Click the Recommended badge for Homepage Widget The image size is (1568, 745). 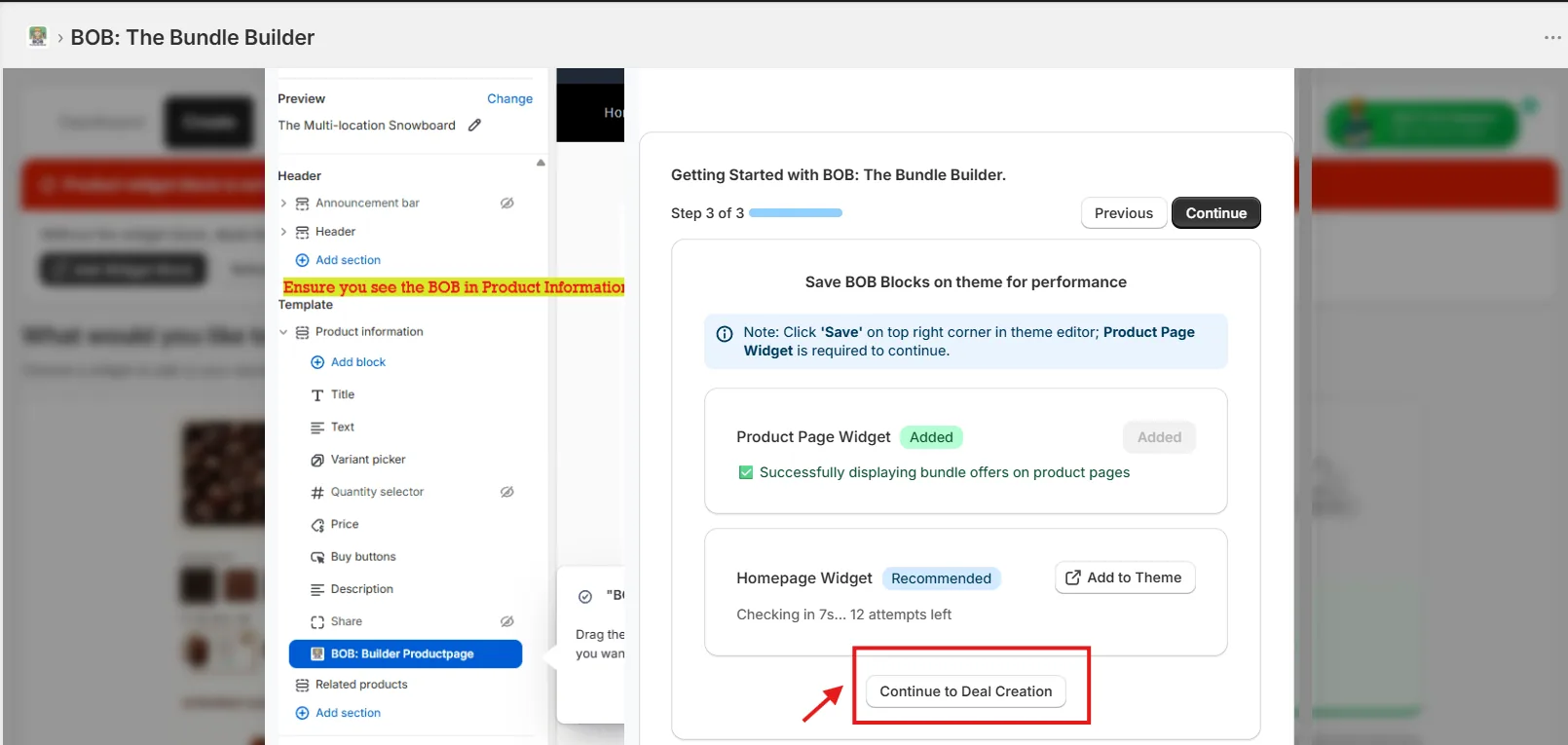click(941, 578)
